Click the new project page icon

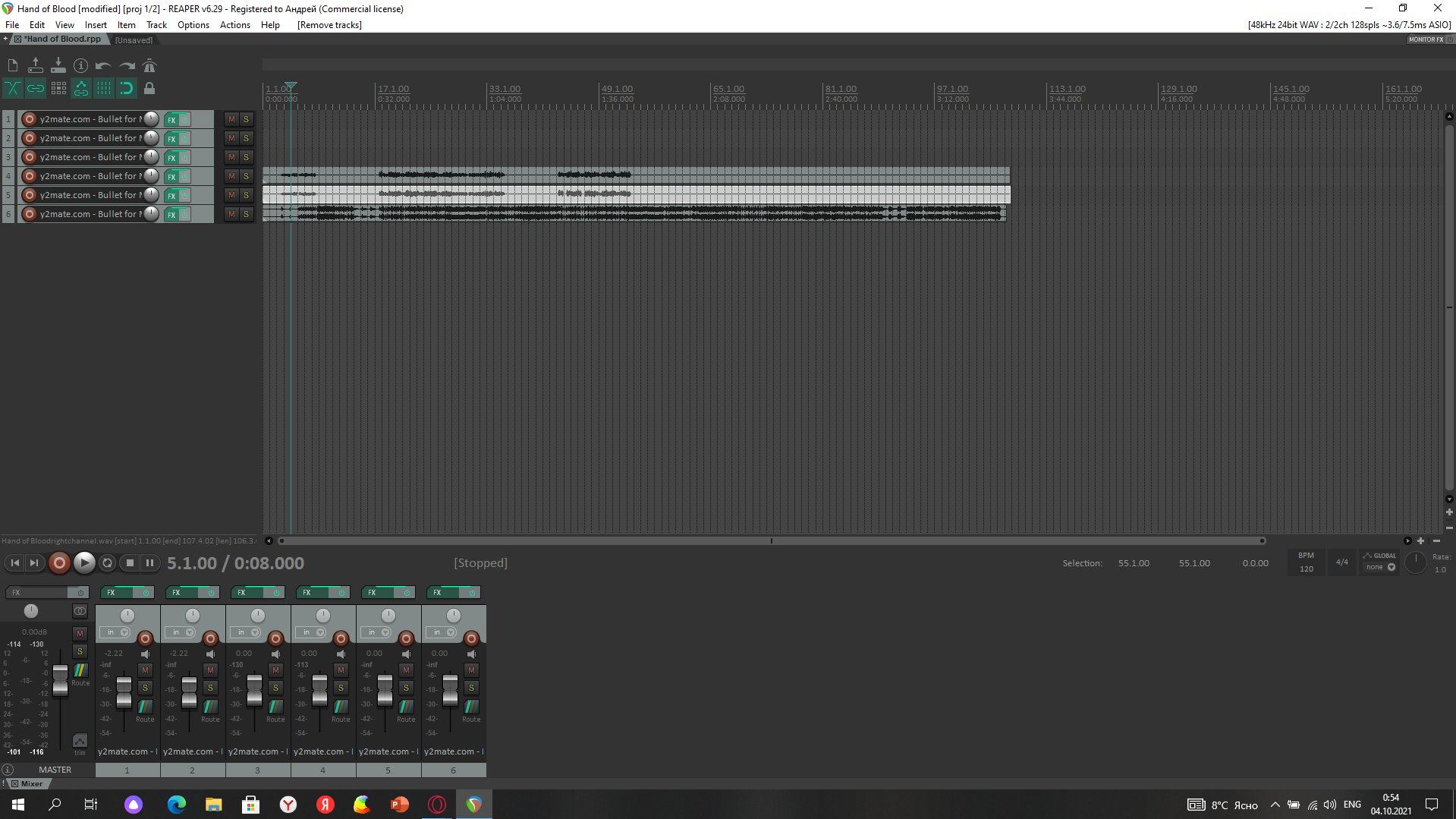pos(12,66)
